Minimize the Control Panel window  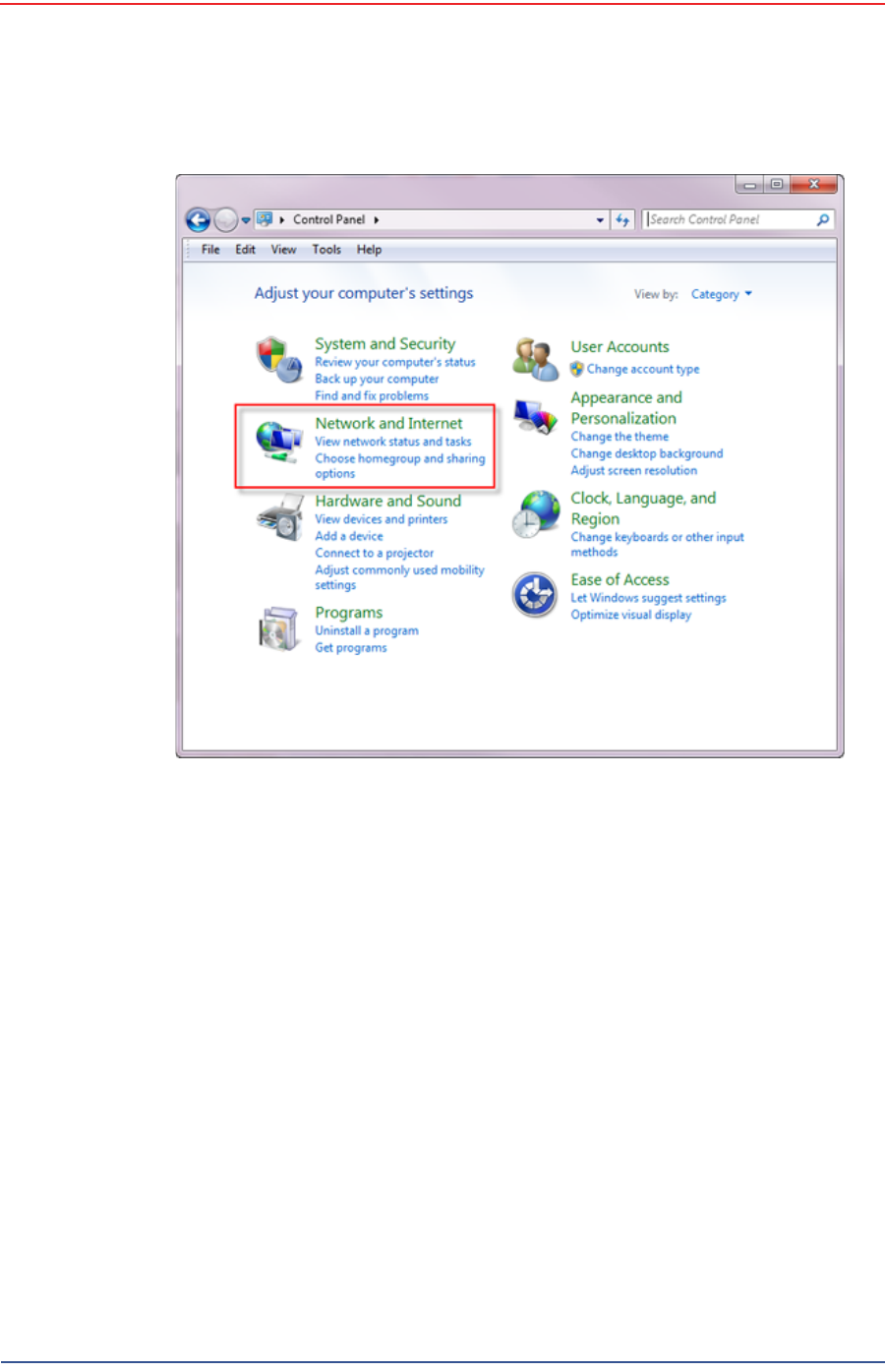(x=749, y=185)
